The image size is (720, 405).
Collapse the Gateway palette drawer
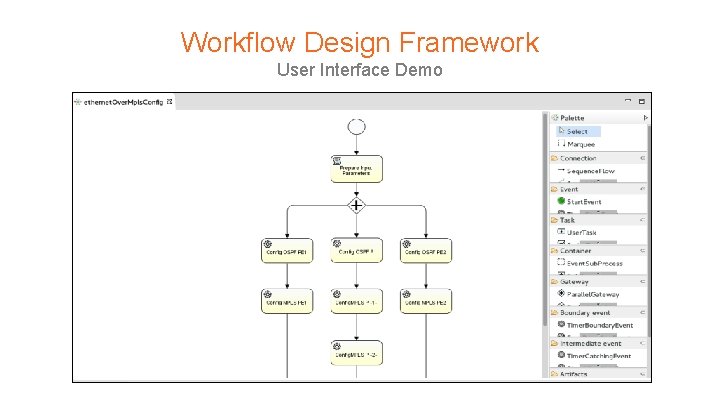[x=643, y=281]
